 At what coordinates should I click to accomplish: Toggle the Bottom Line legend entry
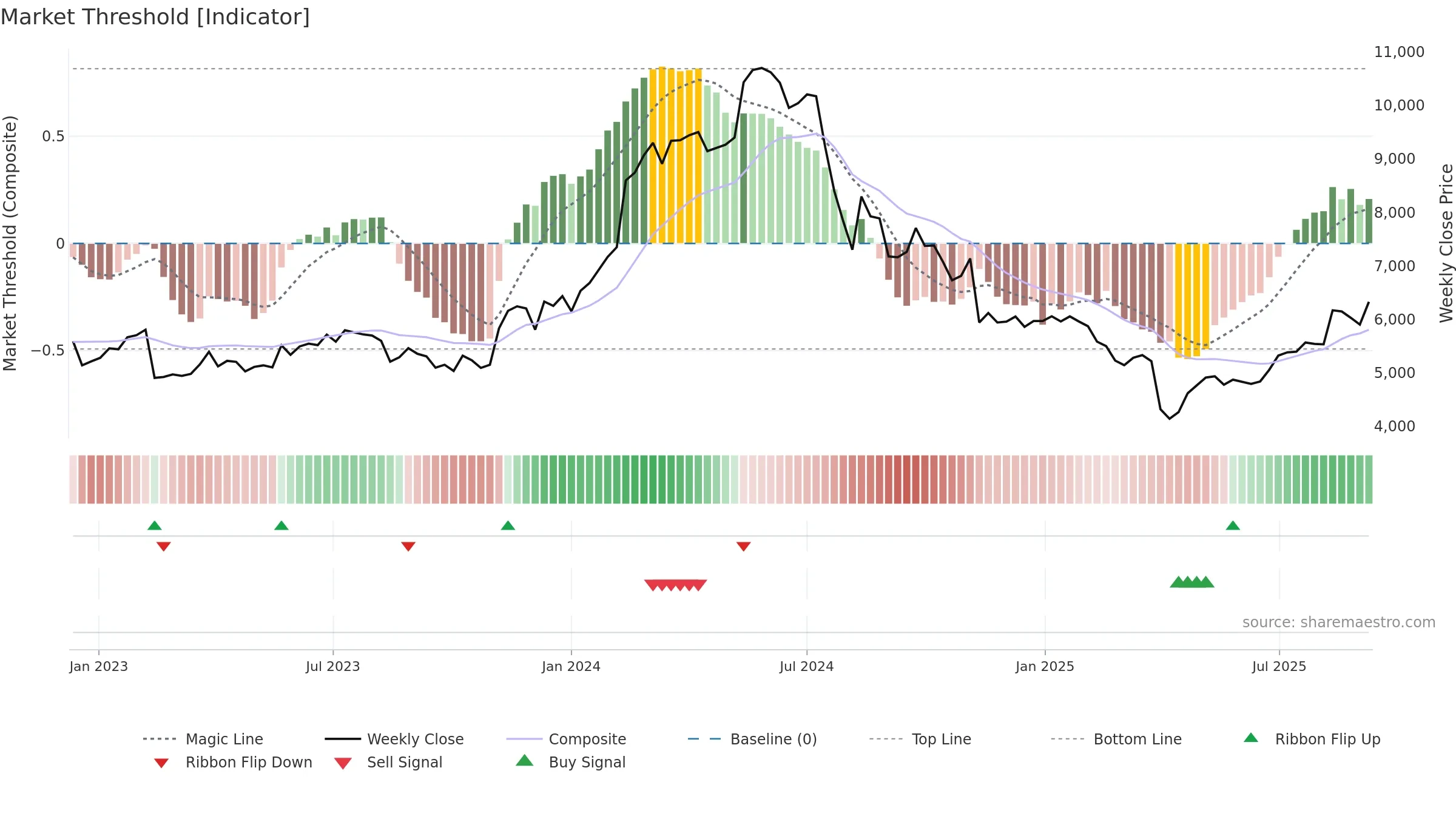[1116, 739]
